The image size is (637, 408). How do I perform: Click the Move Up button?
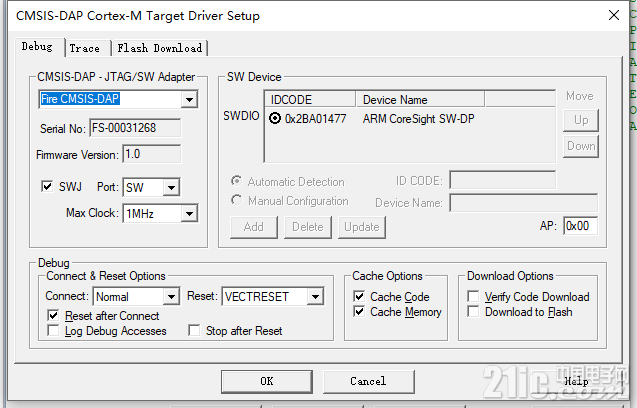pos(581,120)
